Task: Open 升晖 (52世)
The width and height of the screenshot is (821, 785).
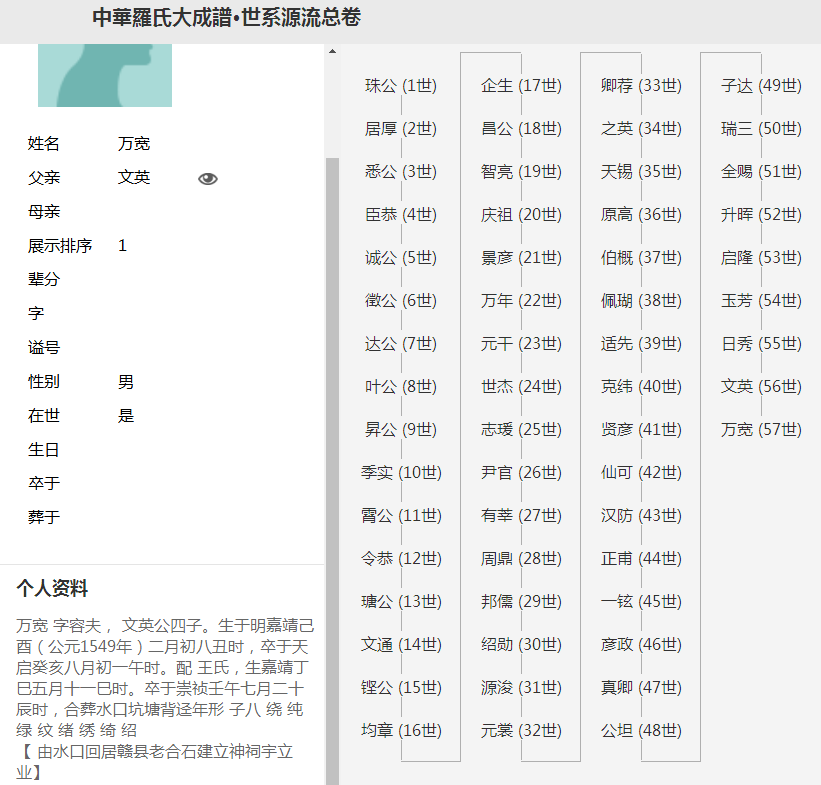Action: 761,214
